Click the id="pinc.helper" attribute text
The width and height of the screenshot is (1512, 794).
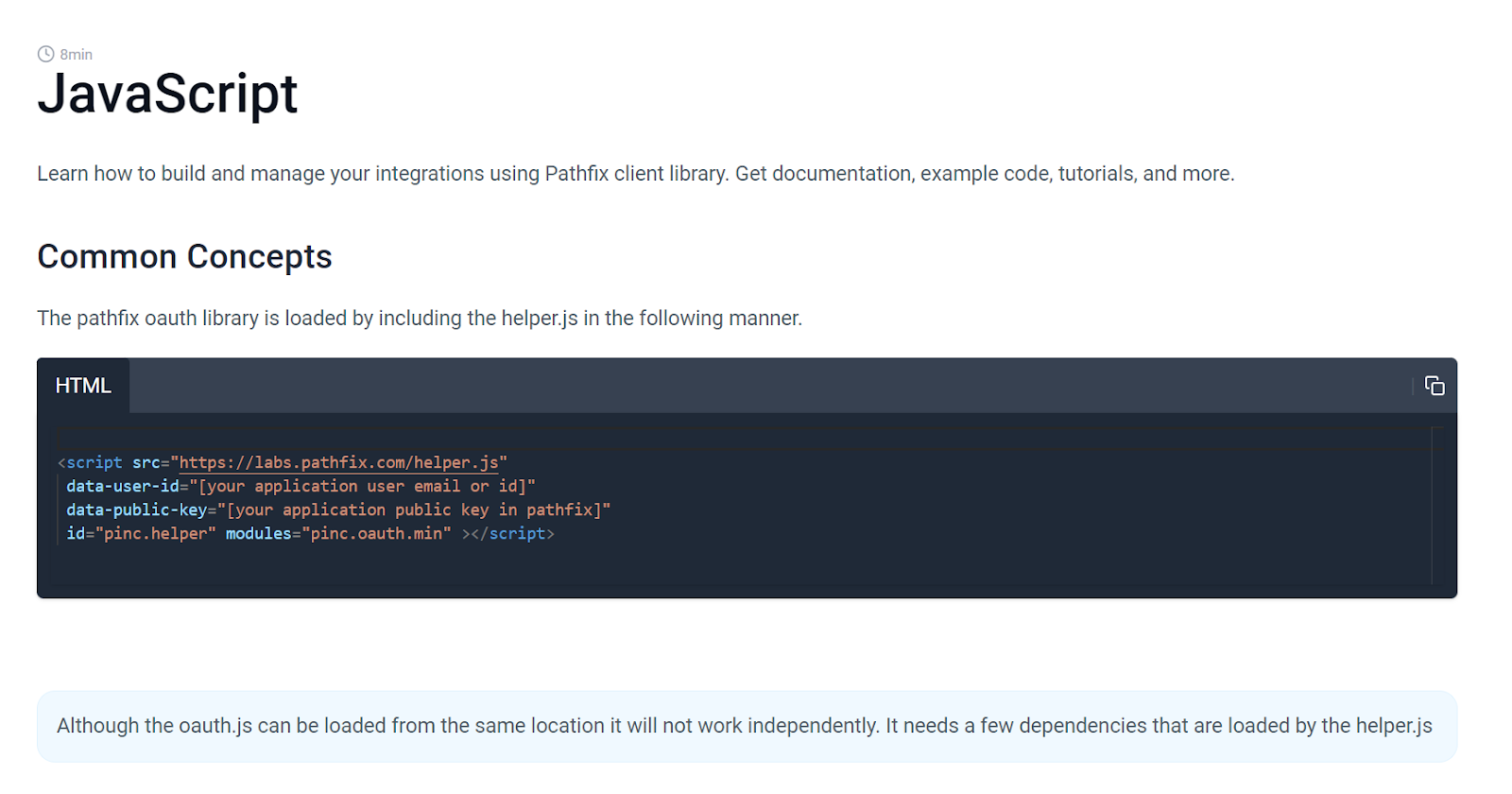click(x=141, y=533)
